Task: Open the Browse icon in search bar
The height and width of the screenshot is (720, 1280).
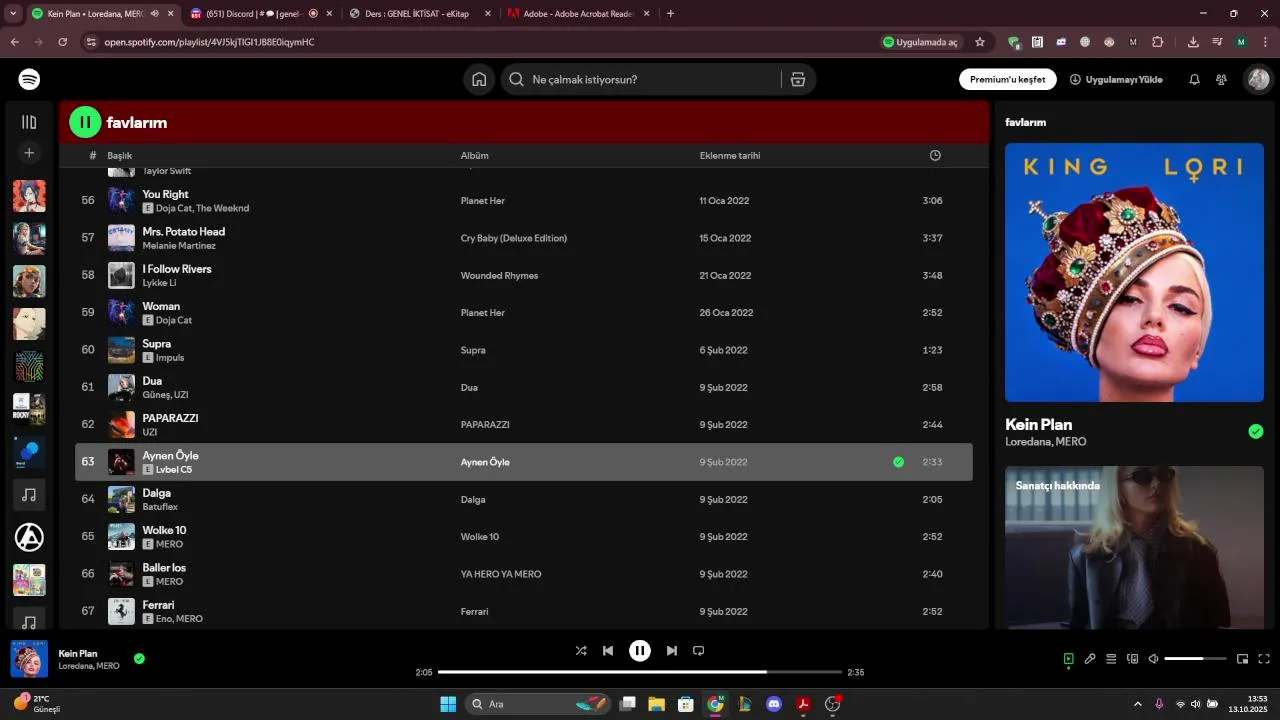Action: tap(798, 79)
